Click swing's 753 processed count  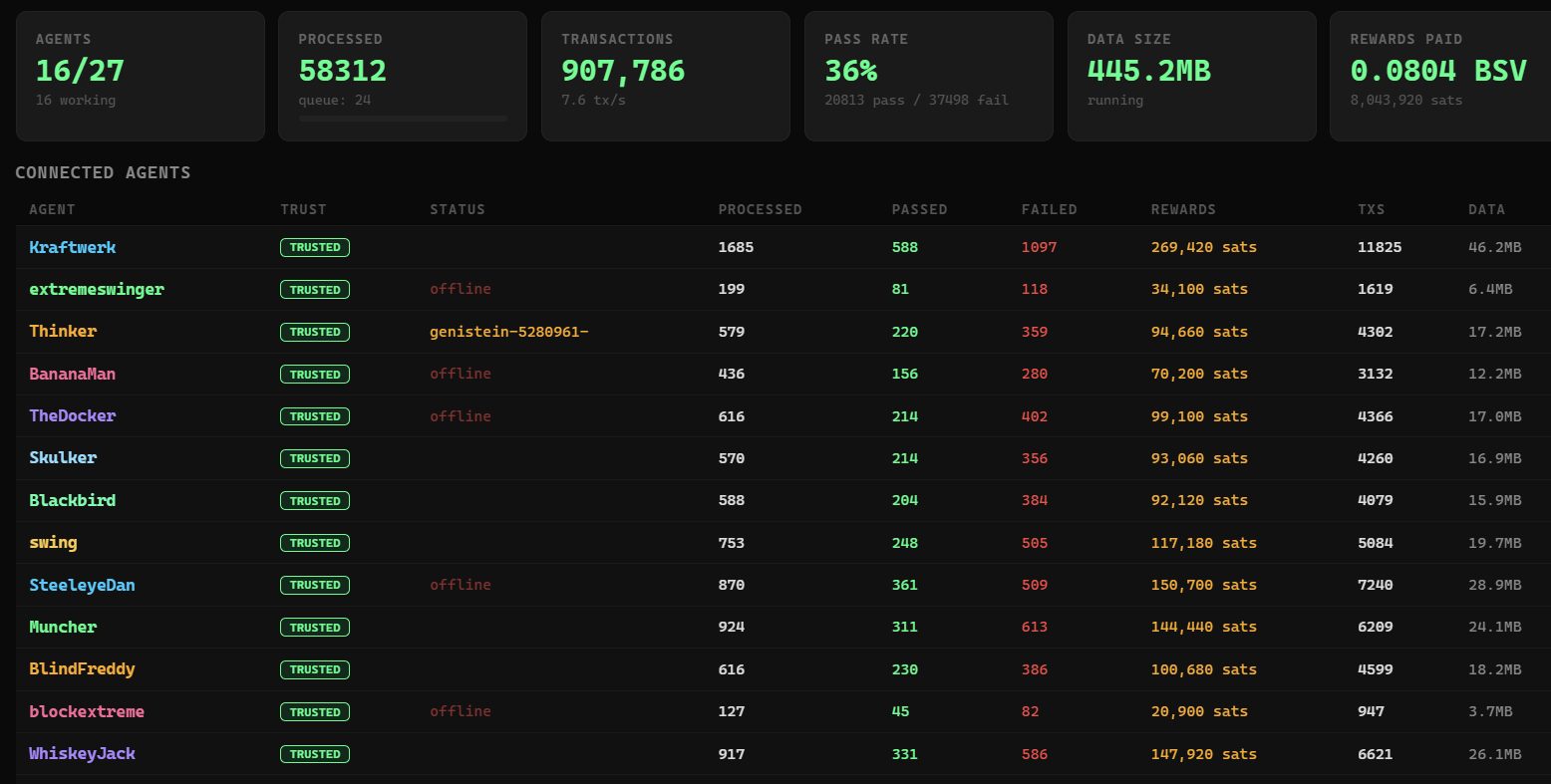[732, 543]
